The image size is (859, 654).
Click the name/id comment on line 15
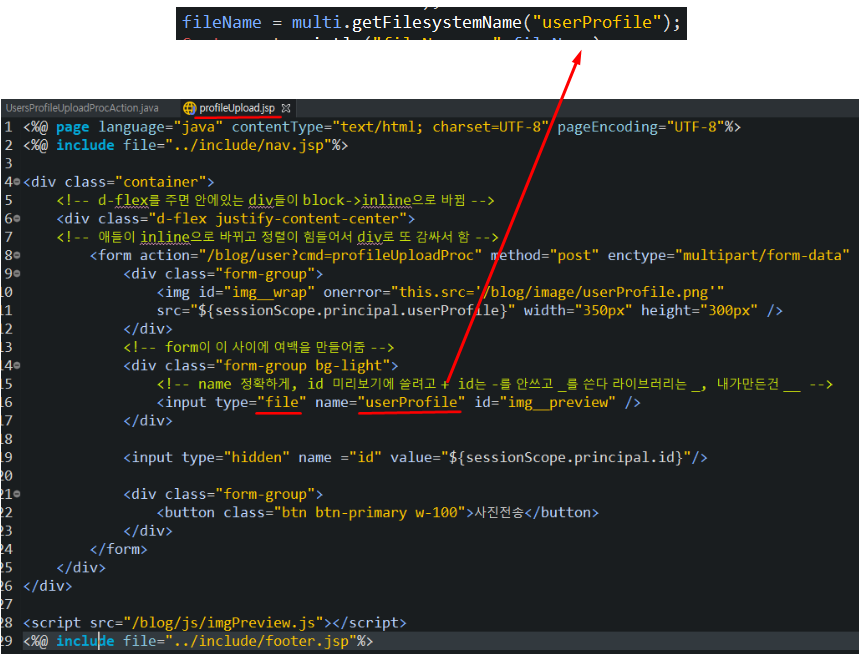[494, 384]
